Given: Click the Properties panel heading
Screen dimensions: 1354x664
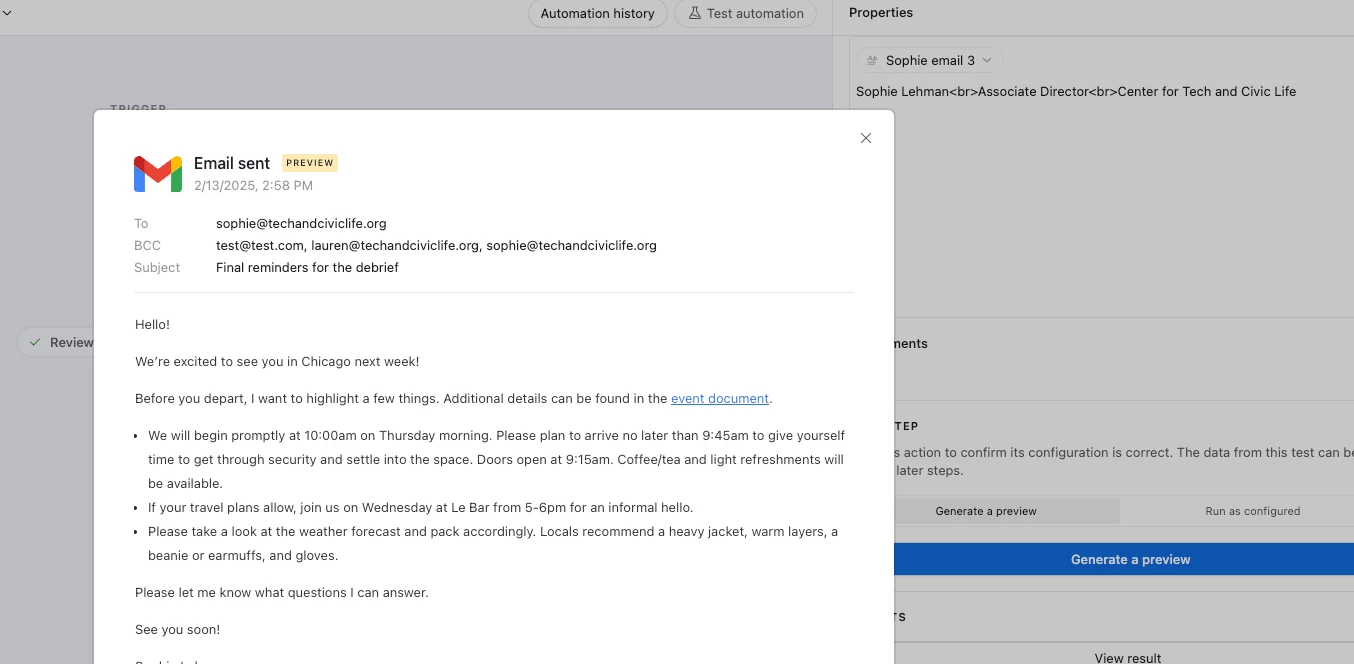Looking at the screenshot, I should (880, 13).
